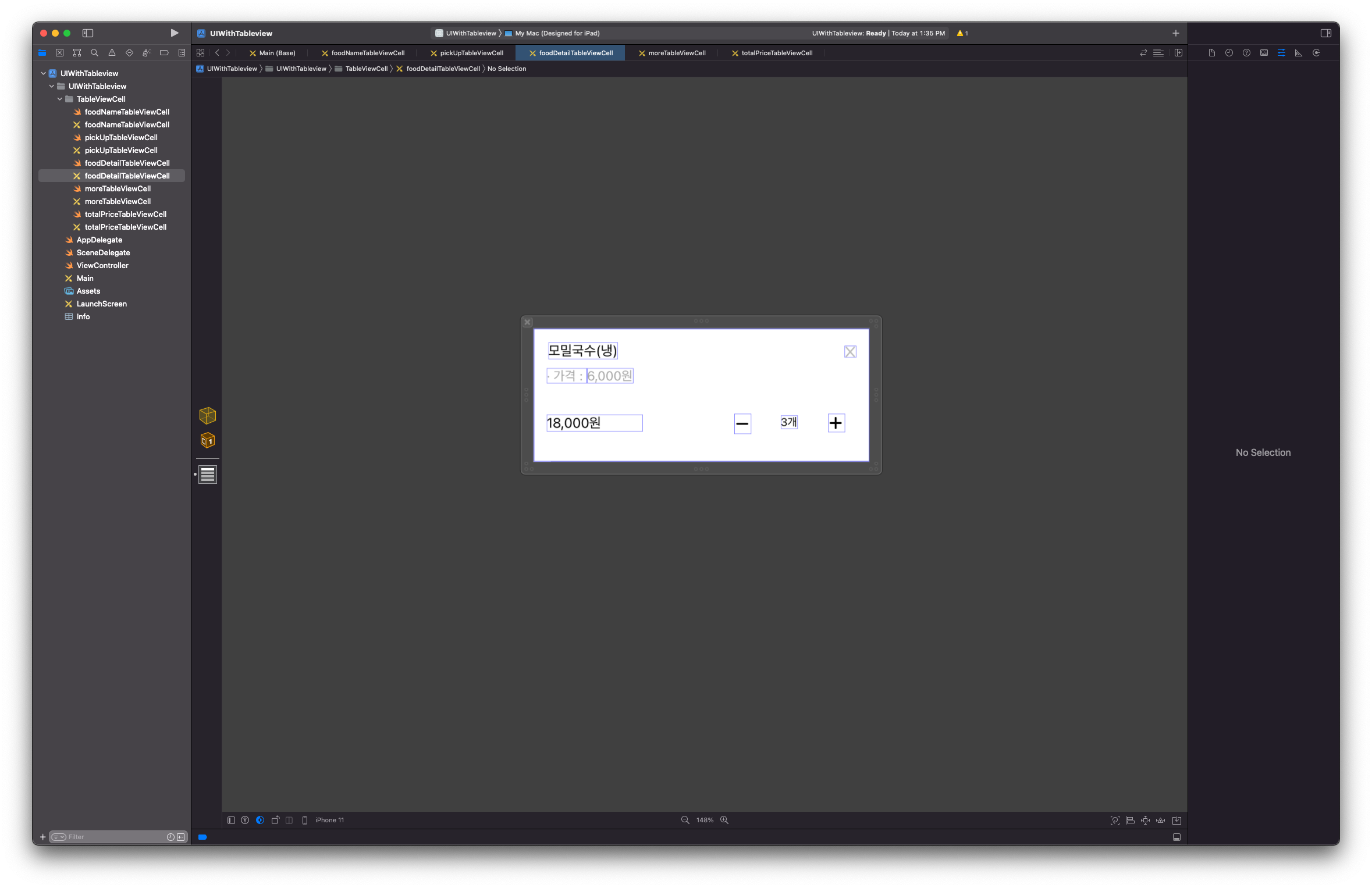The image size is (1372, 888).
Task: Click the File's Owner placeholder cube
Action: click(208, 415)
